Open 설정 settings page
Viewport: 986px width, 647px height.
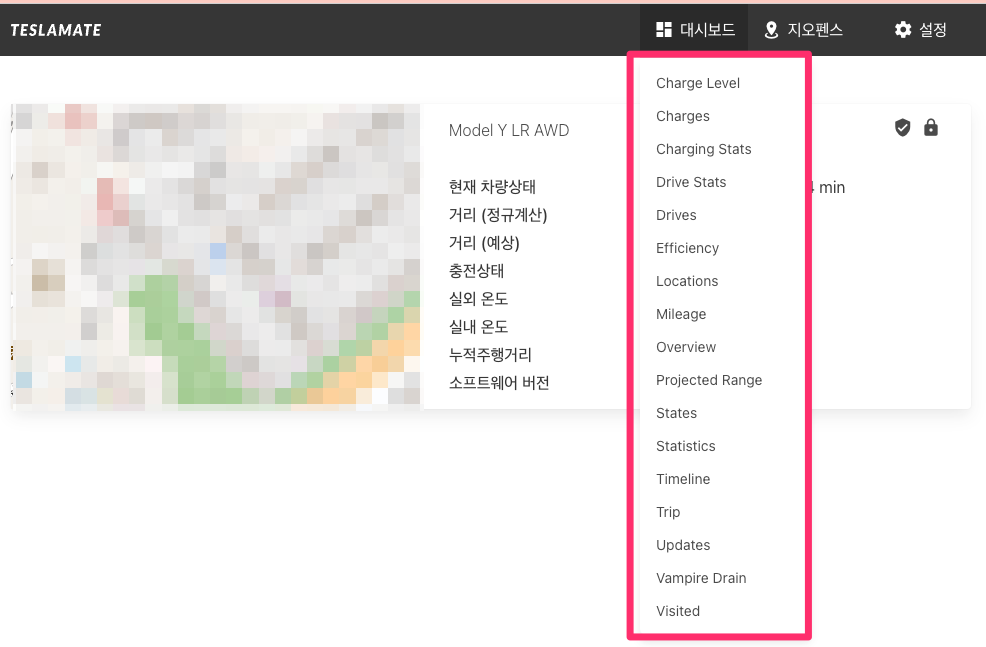tap(920, 30)
